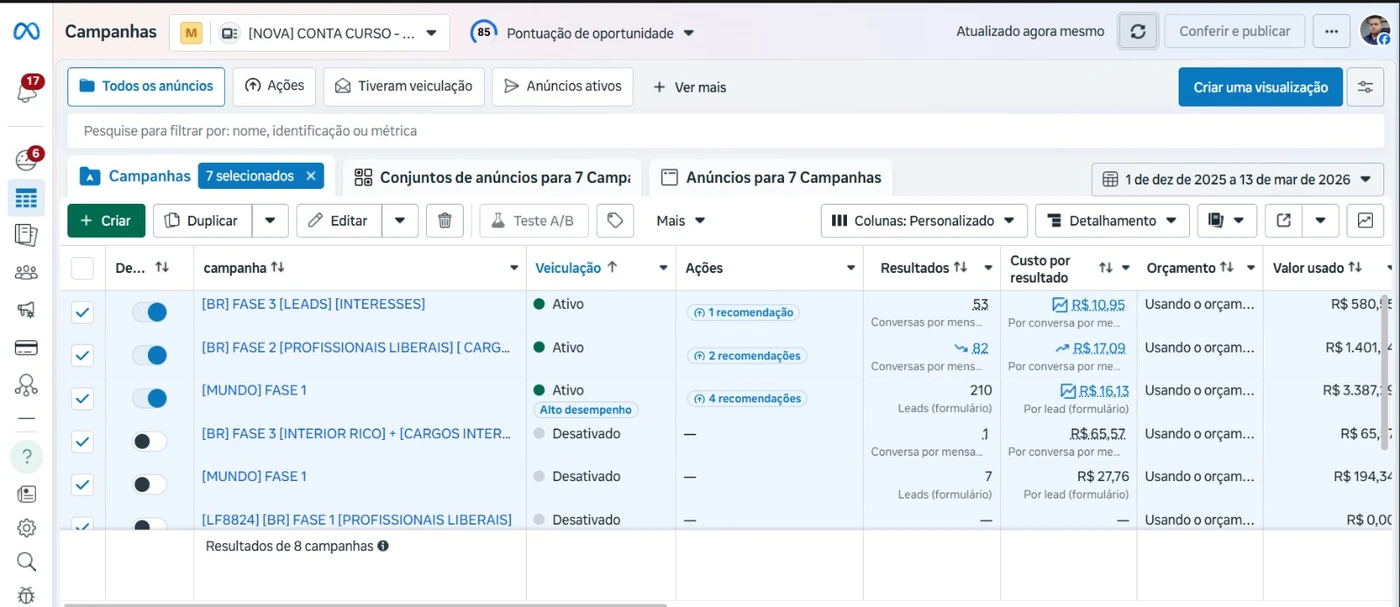Turn off [BR] FASE 3 [LEADS] [INTERESSES] campaign switch

click(150, 312)
